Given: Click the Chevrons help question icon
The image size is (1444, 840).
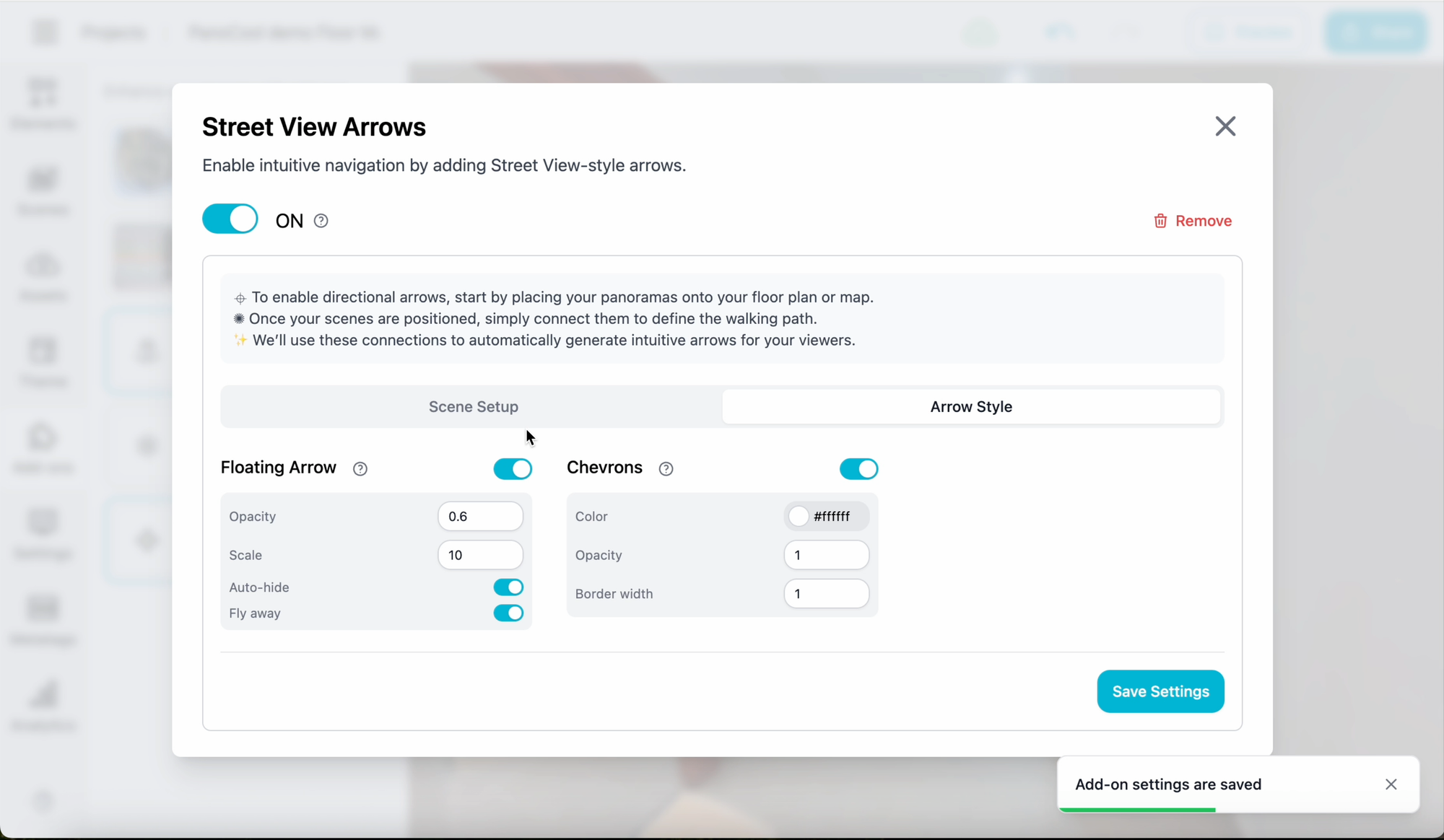Looking at the screenshot, I should click(x=666, y=469).
